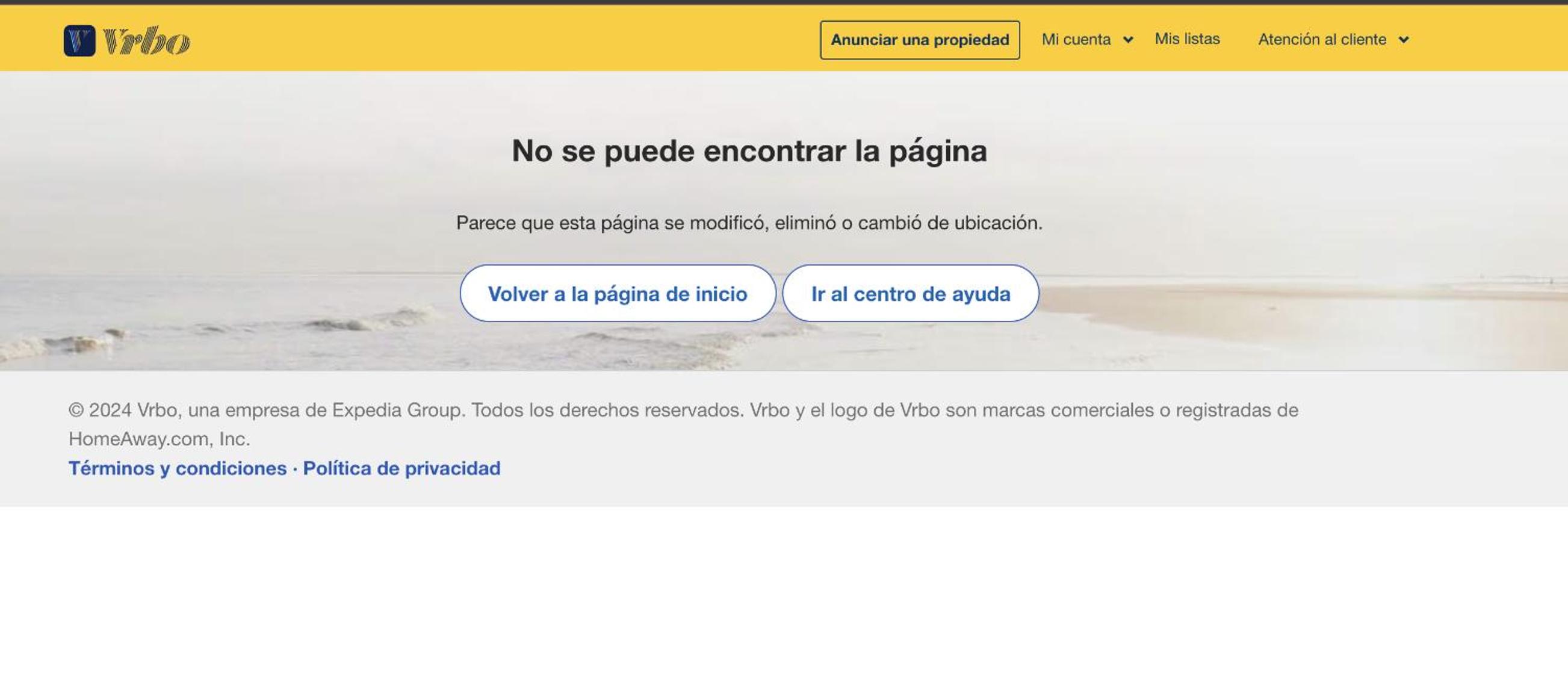Click the dark strip above the yellow header
Image resolution: width=1568 pixels, height=691 pixels.
(784, 2)
